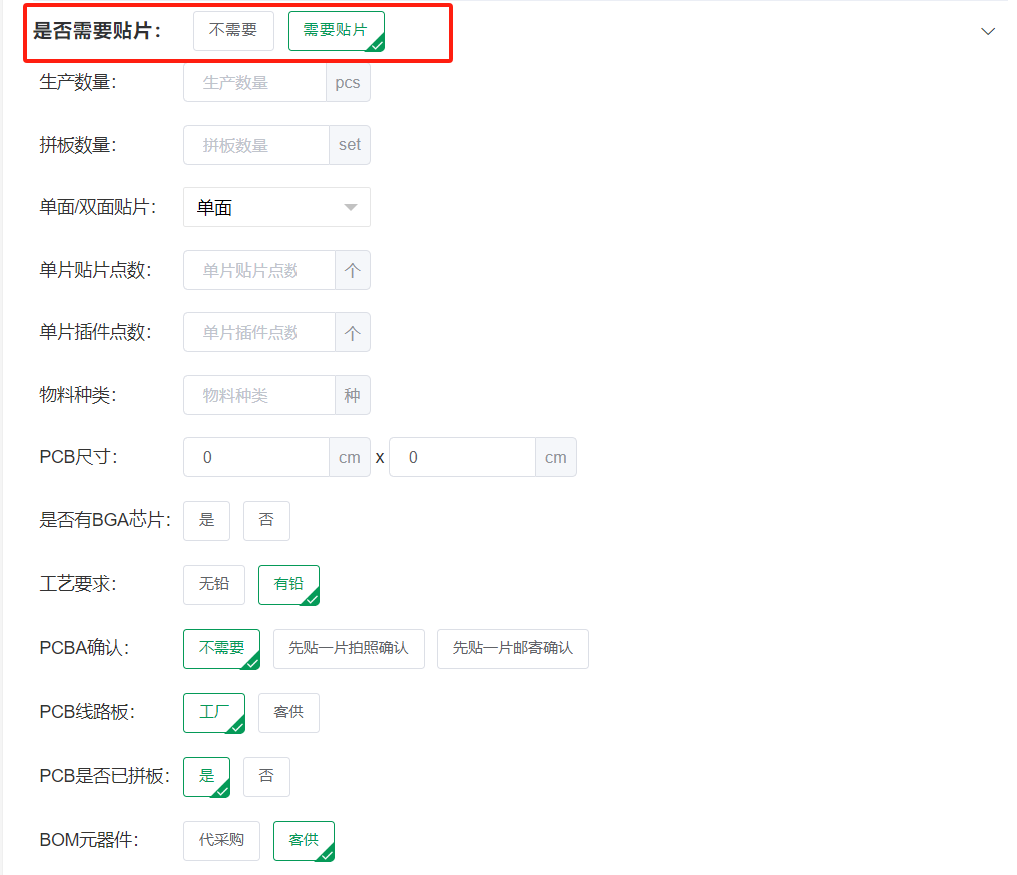The width and height of the screenshot is (1017, 875).
Task: Click the second PCB尺寸 cm field
Action: click(x=462, y=457)
